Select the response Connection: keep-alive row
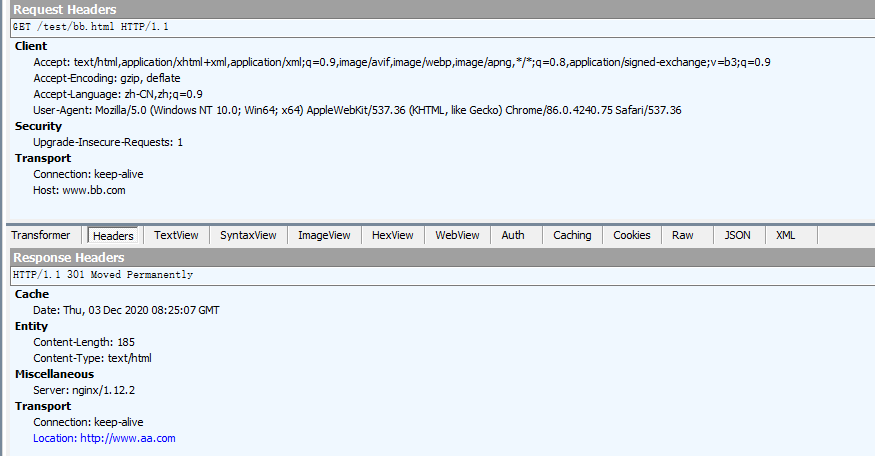This screenshot has height=456, width=875. click(88, 423)
